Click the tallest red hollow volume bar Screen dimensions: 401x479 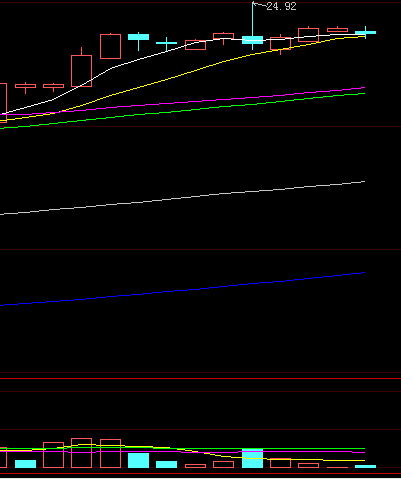coord(81,453)
